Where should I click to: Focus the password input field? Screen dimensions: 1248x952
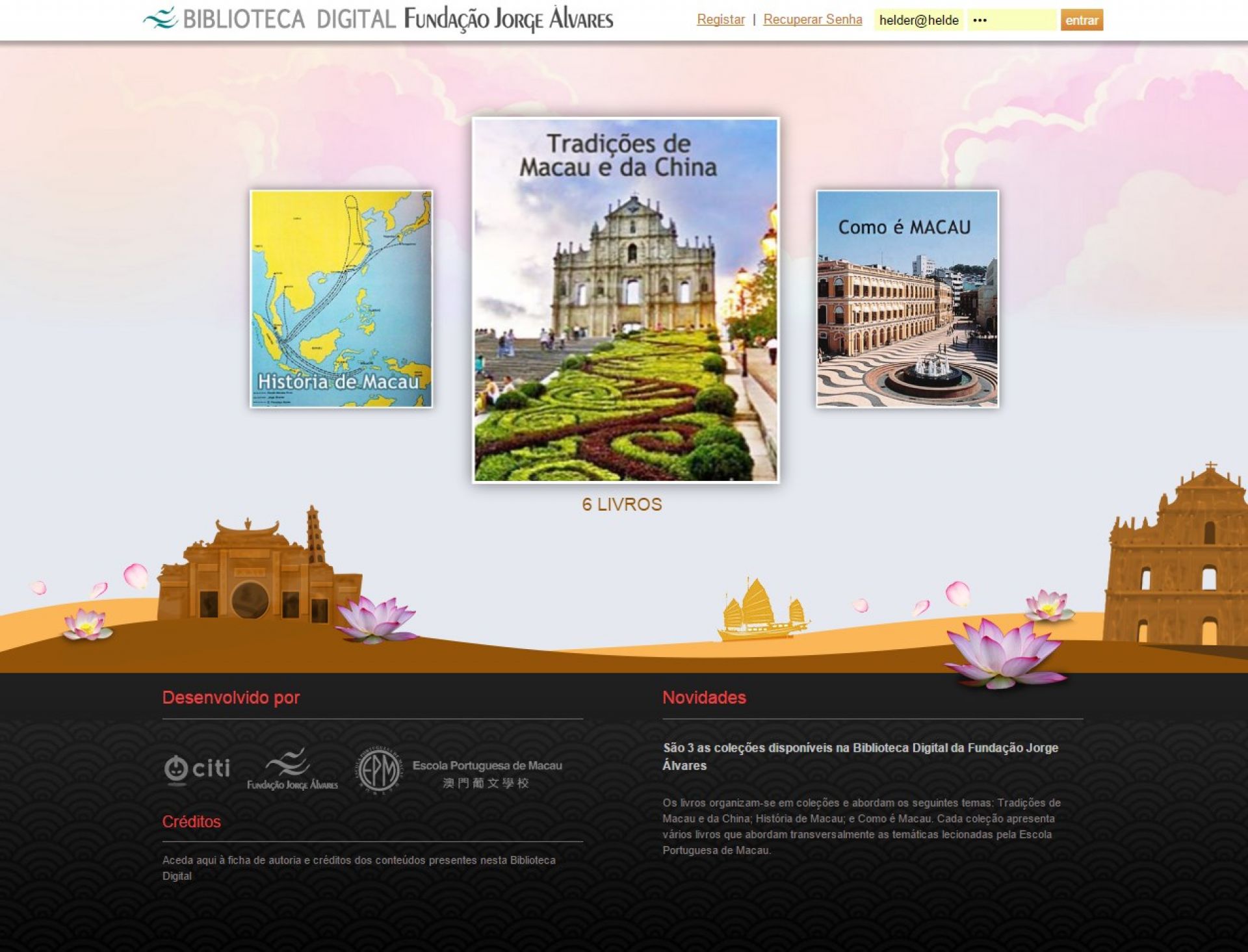(1011, 20)
